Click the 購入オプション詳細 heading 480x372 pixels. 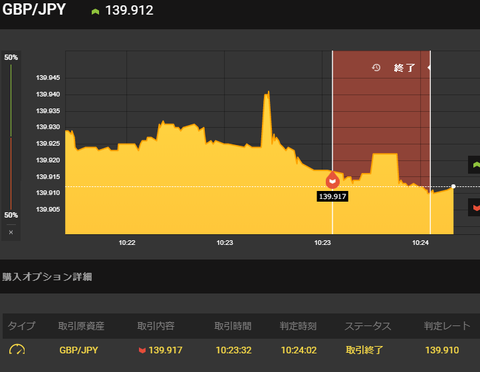(47, 277)
